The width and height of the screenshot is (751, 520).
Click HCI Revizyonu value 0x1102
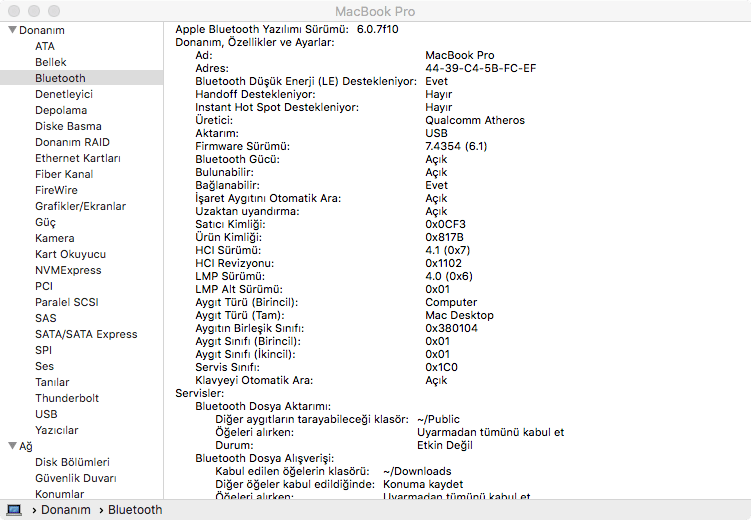(444, 263)
